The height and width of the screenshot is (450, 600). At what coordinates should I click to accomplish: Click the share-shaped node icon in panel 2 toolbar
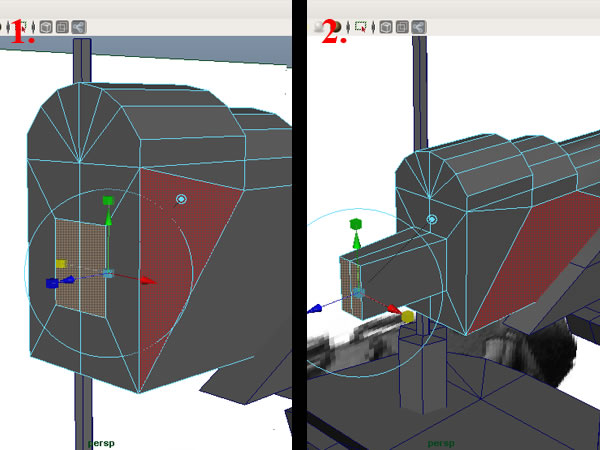click(x=419, y=27)
